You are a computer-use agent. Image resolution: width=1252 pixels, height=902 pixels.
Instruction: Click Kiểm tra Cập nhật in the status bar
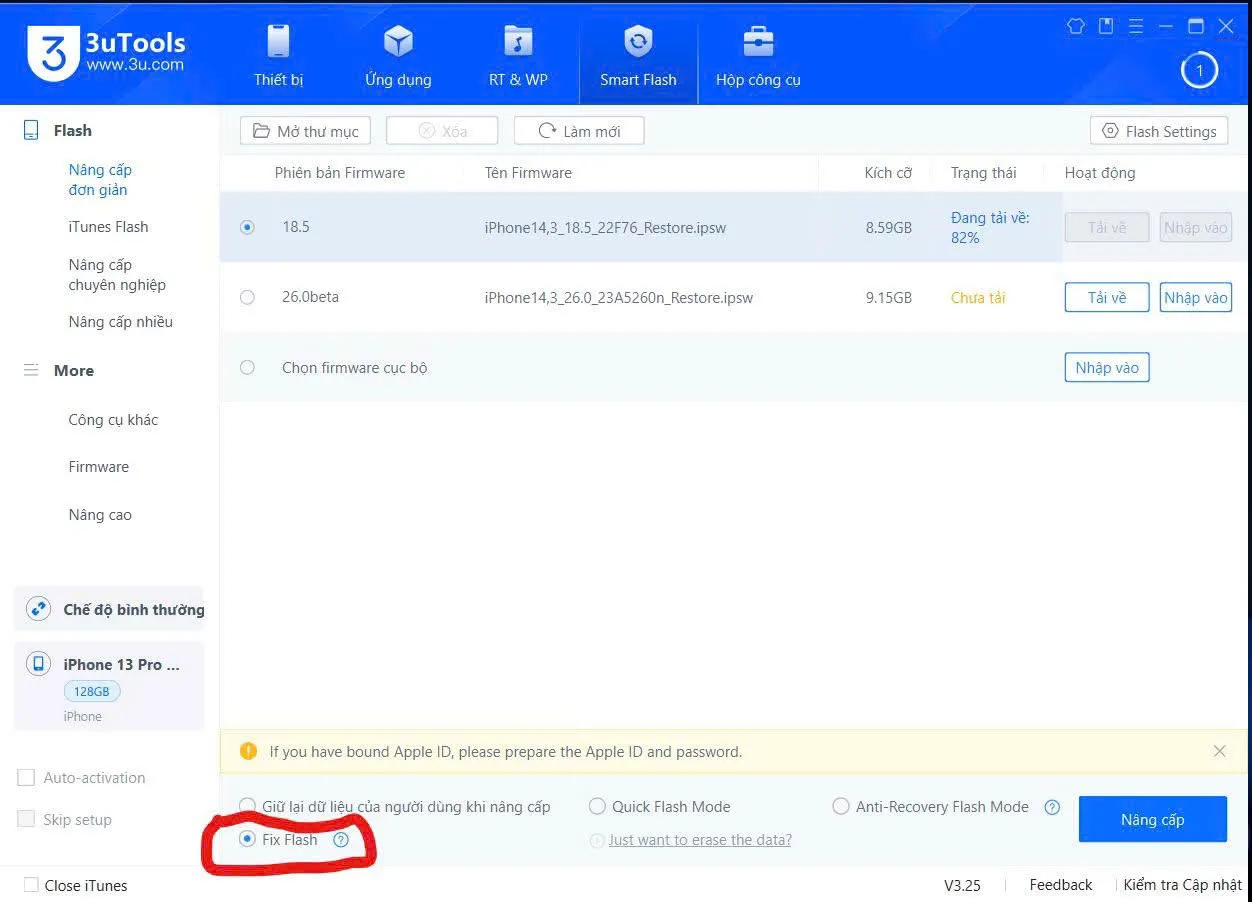coord(1182,885)
